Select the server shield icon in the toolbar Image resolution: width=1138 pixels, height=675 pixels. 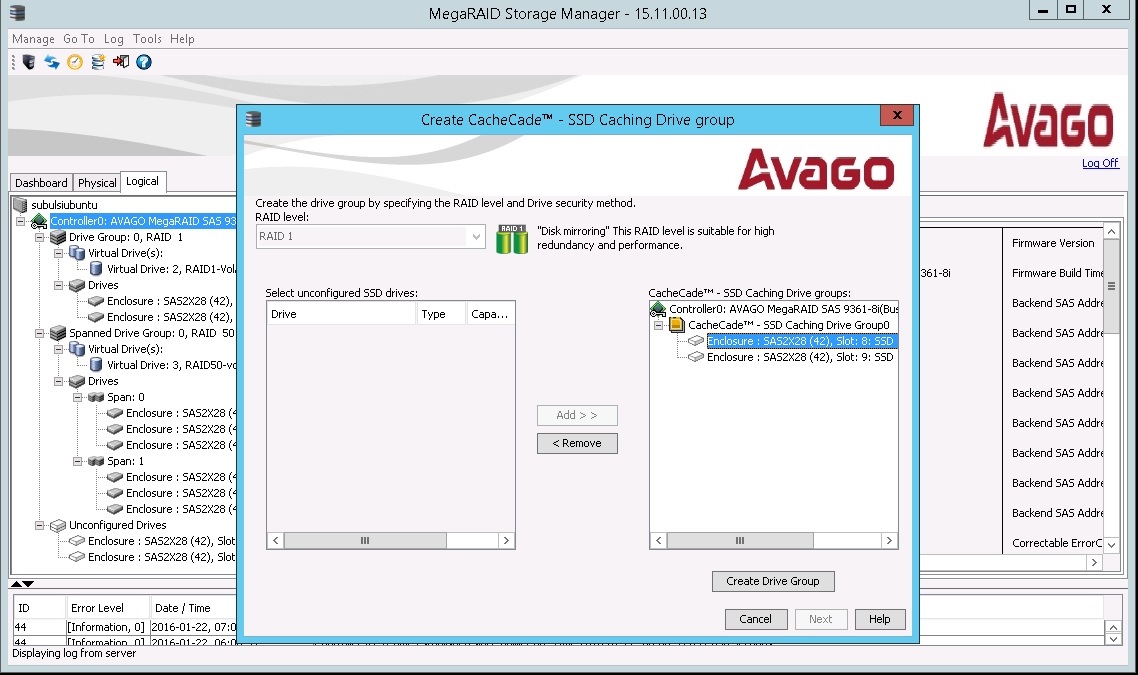tap(28, 62)
